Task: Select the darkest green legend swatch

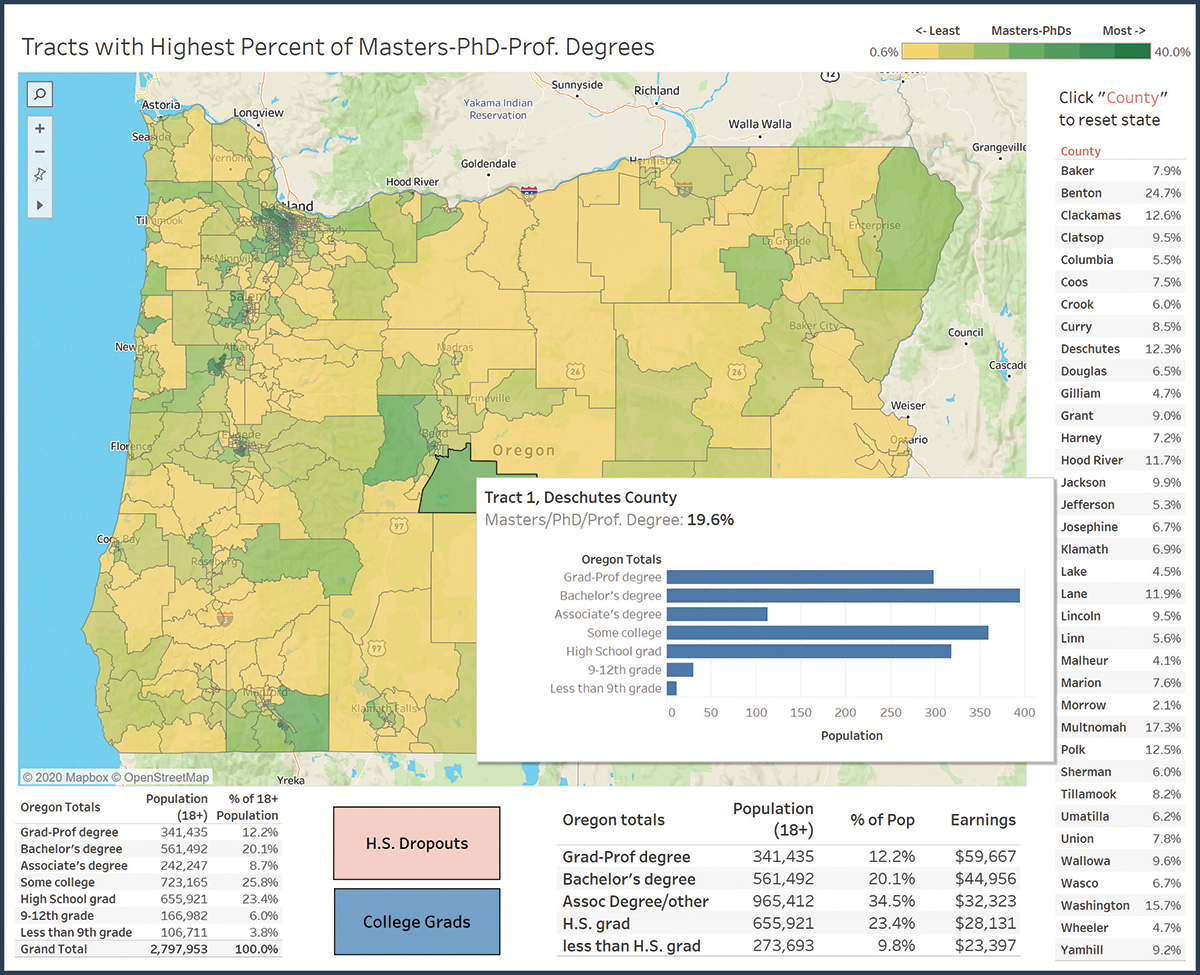Action: 1133,52
